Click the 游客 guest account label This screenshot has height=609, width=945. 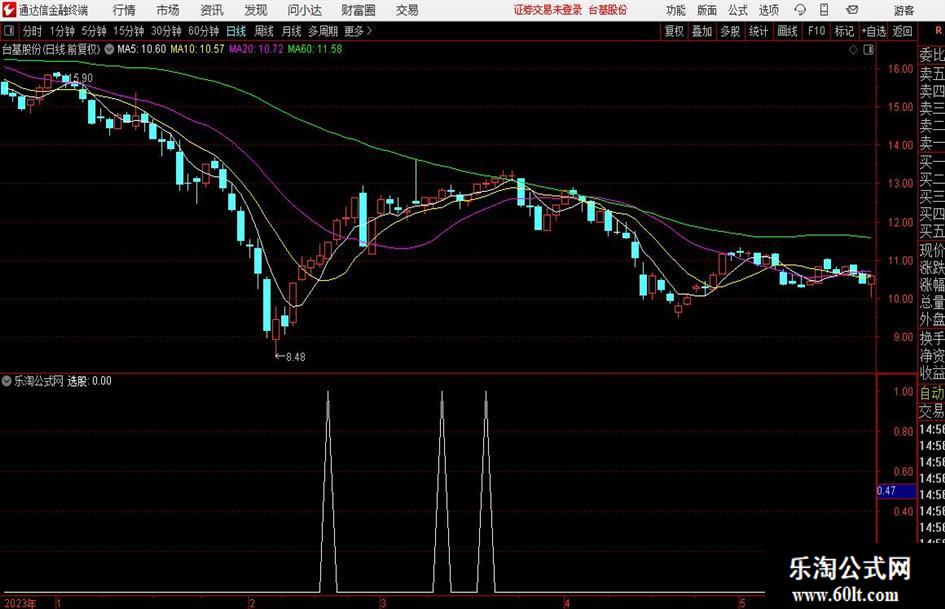click(x=904, y=10)
